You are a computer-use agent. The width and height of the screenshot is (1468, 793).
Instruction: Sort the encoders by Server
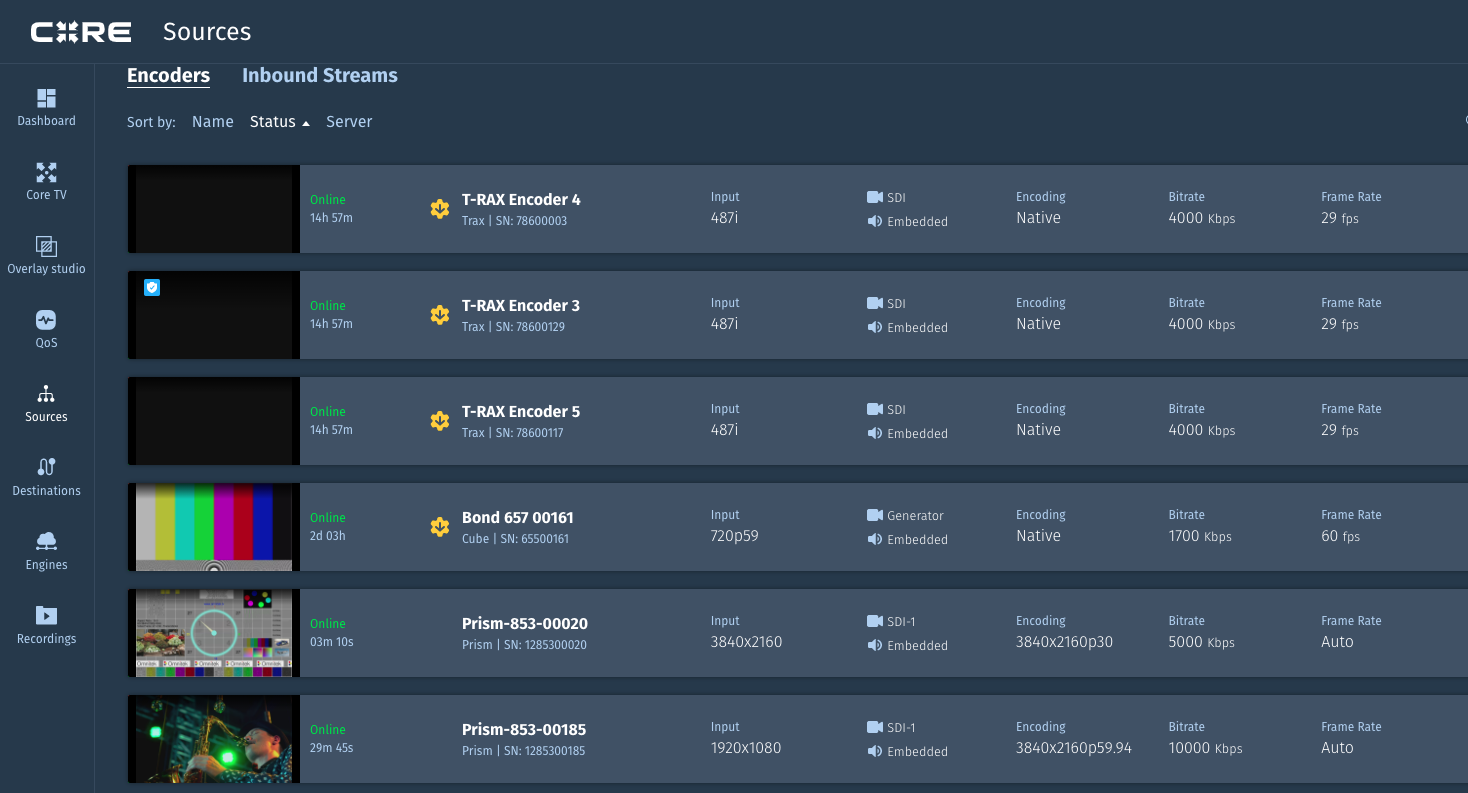click(349, 122)
